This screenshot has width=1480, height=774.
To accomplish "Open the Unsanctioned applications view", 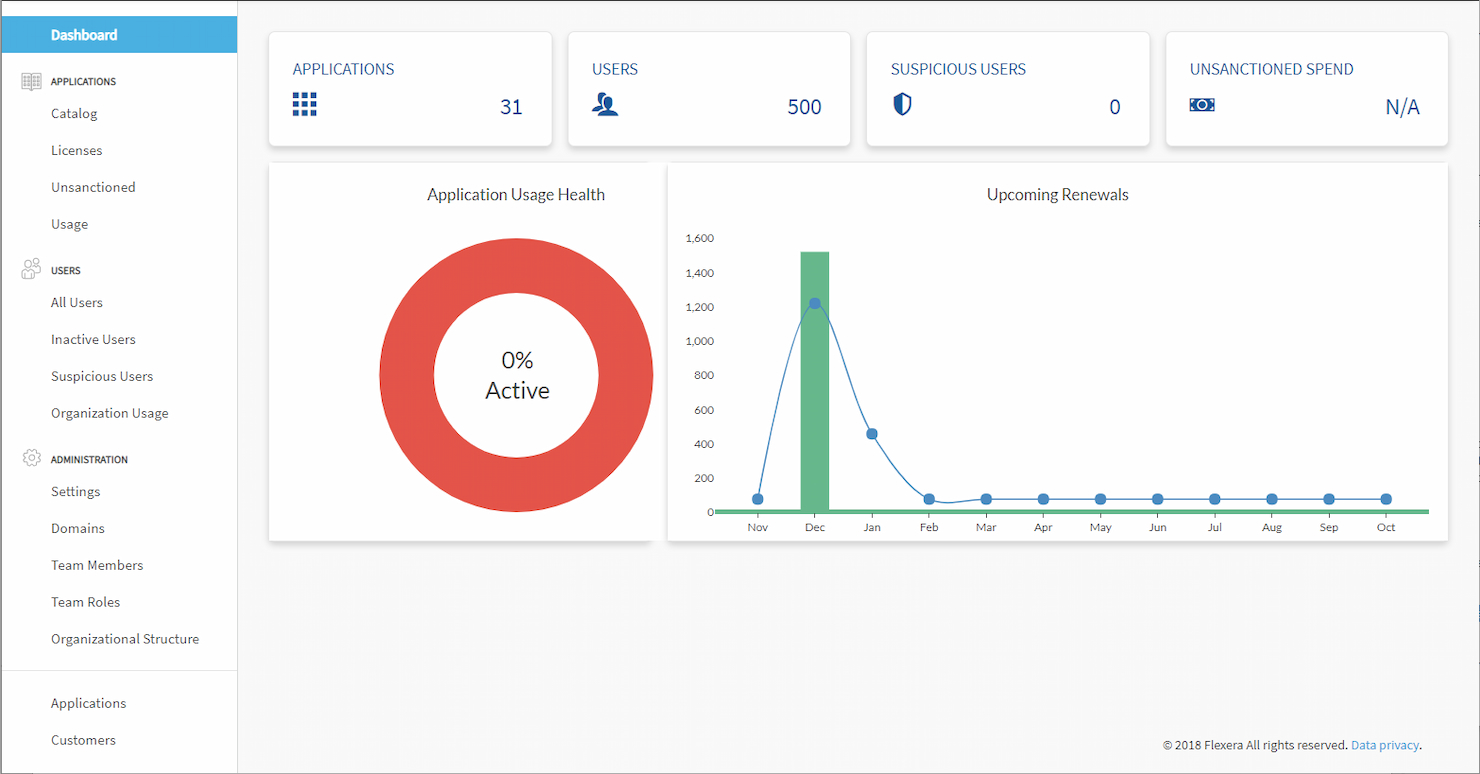I will click(x=93, y=187).
